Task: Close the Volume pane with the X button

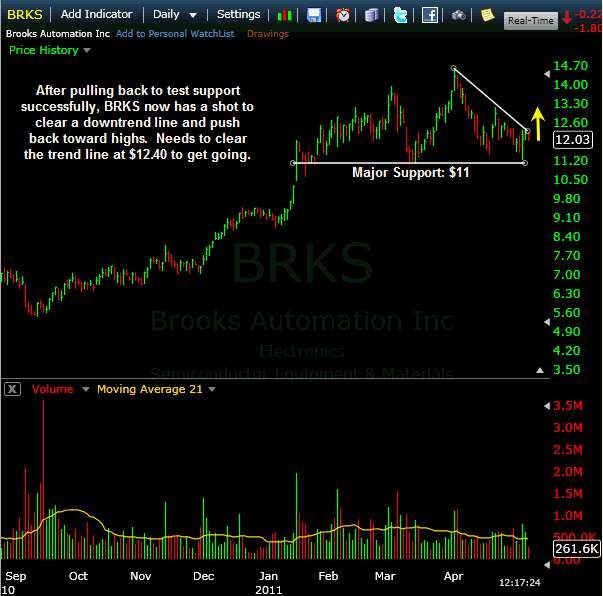Action: [x=12, y=389]
